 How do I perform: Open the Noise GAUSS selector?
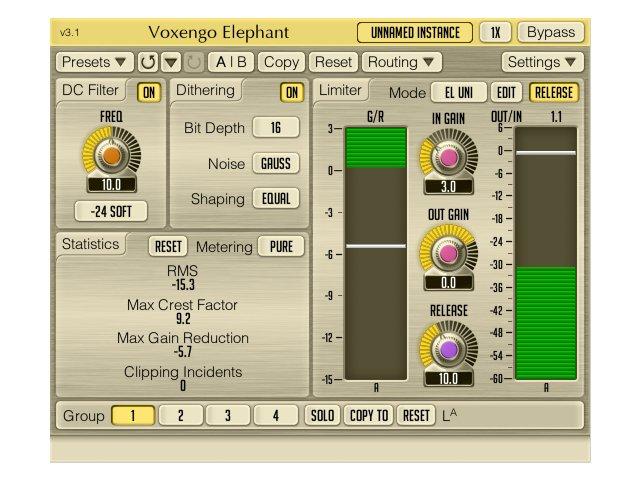(276, 164)
